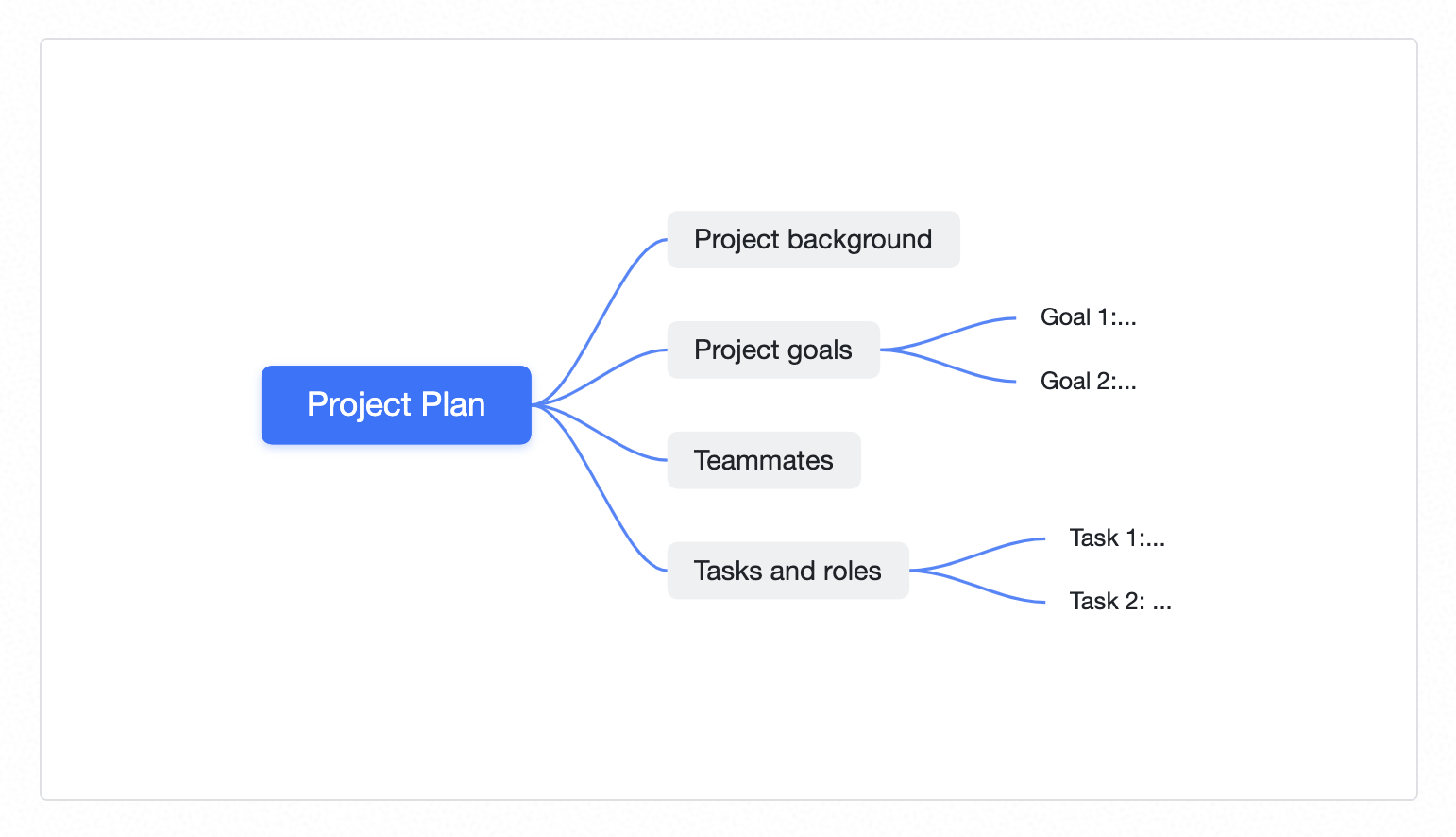Click the branch line leading to Task 1

point(982,552)
